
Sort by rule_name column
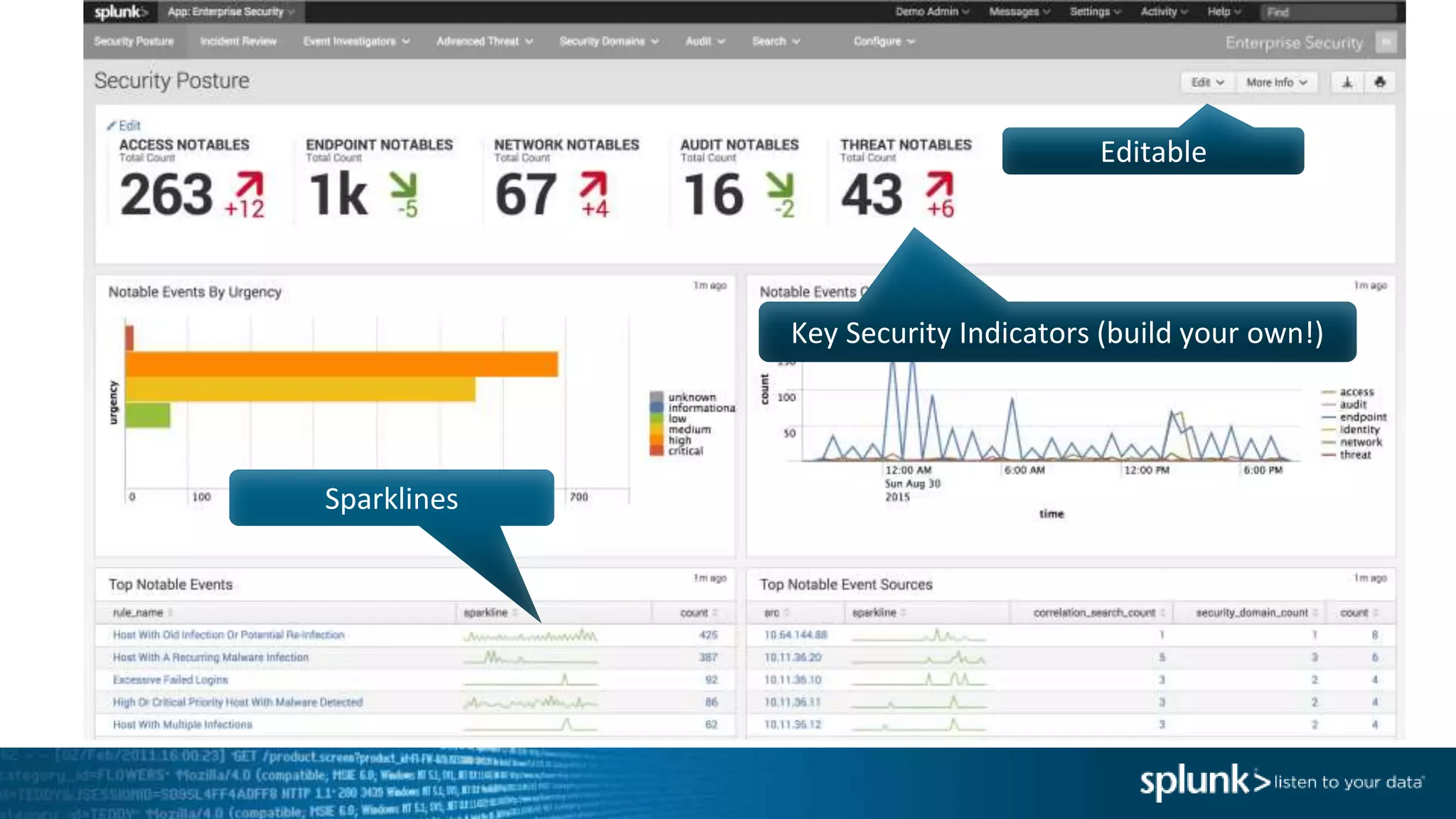pos(142,613)
